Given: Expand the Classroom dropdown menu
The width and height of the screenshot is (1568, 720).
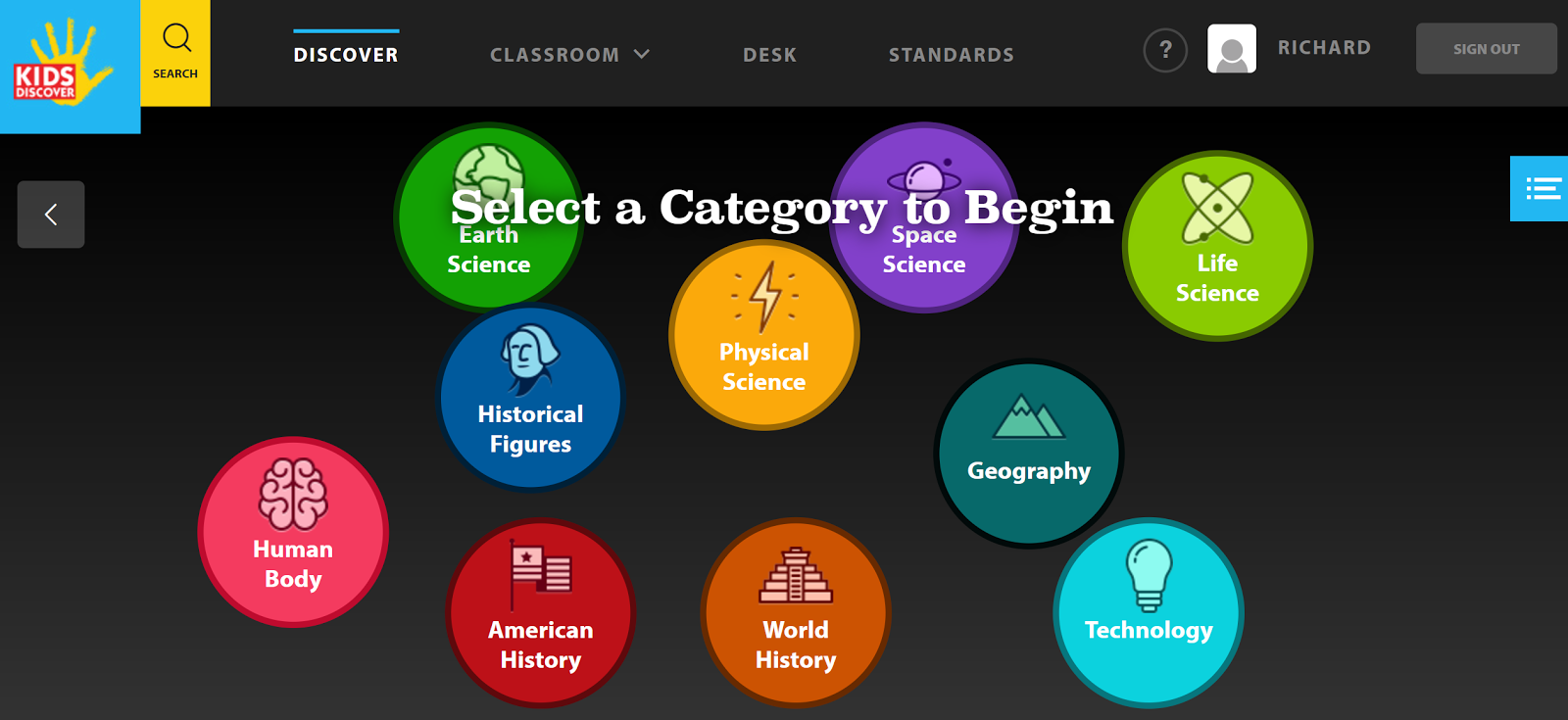Looking at the screenshot, I should pyautogui.click(x=569, y=55).
